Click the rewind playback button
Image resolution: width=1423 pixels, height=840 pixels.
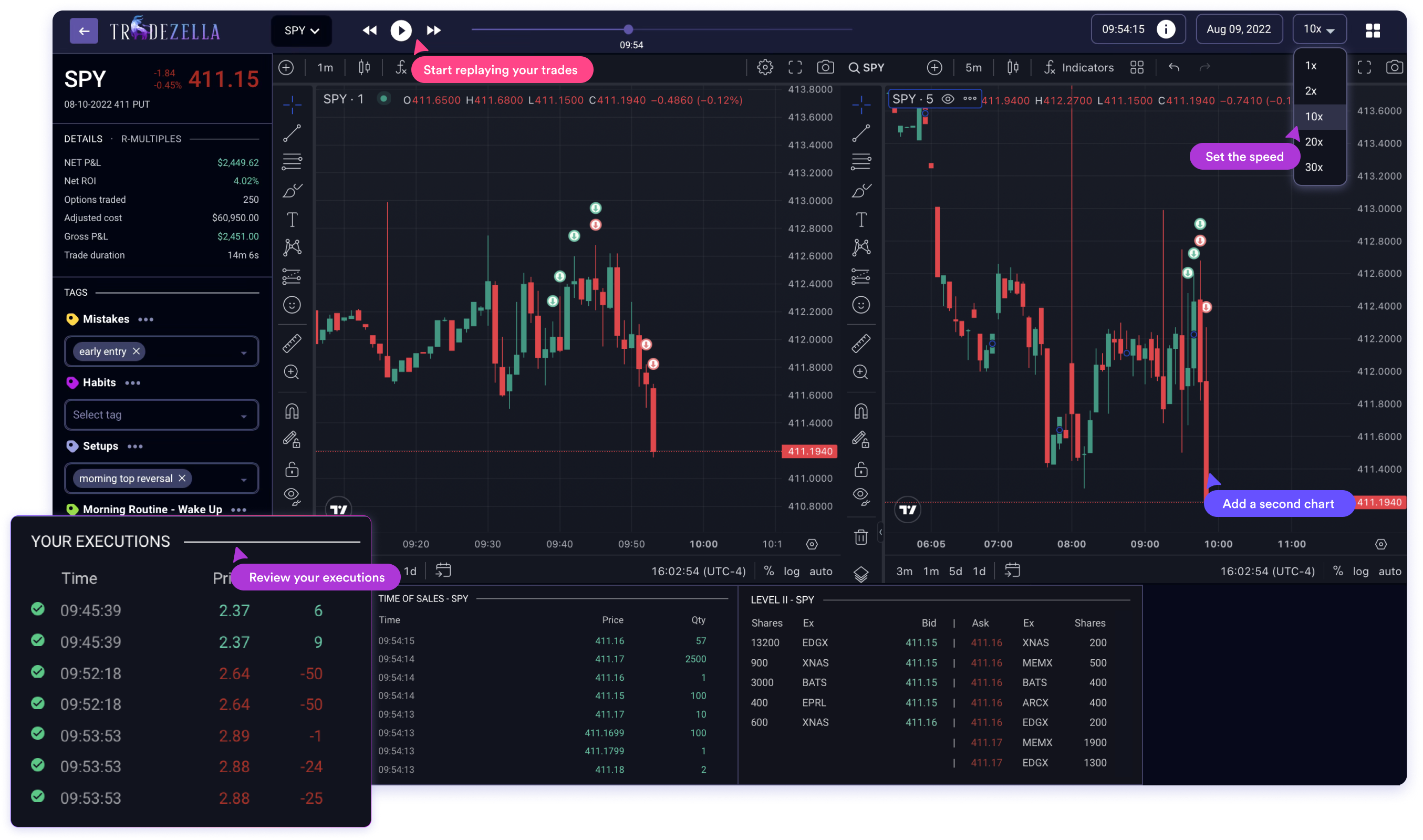coord(369,30)
